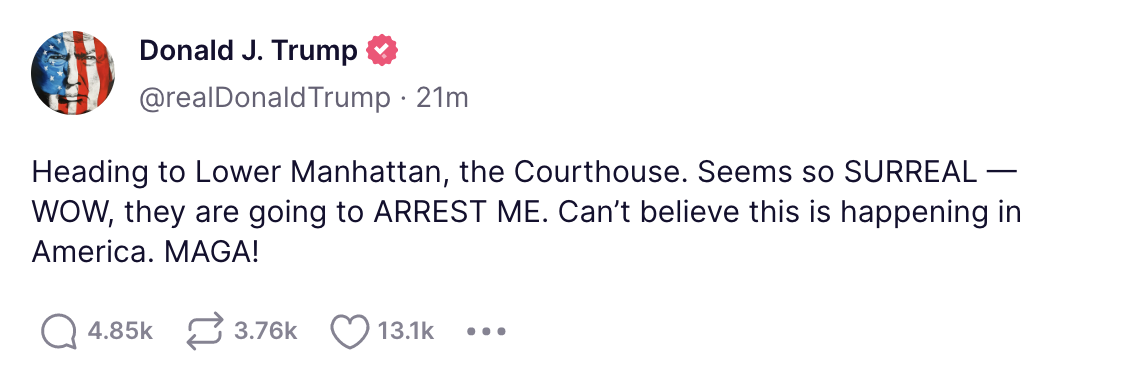Visit the @realDonaldTrump handle link
Image resolution: width=1132 pixels, height=386 pixels.
(x=264, y=97)
